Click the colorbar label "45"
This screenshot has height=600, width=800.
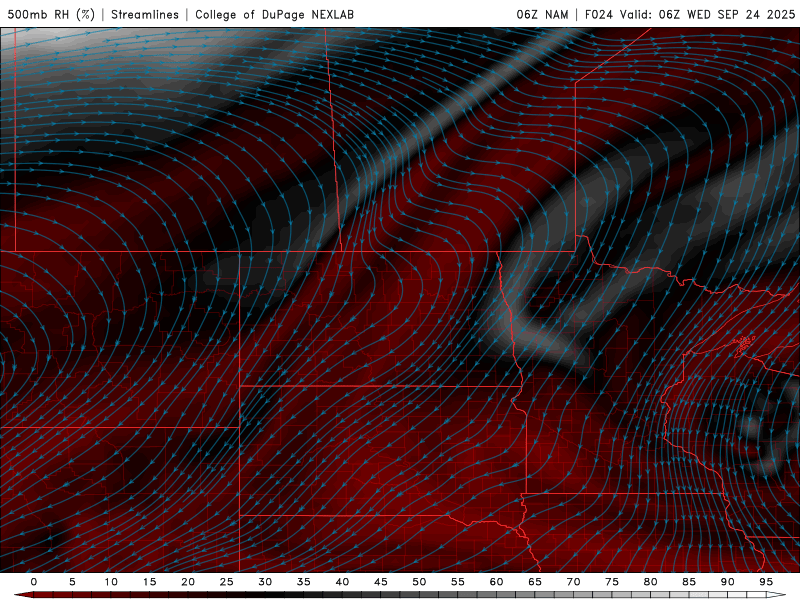tap(381, 582)
